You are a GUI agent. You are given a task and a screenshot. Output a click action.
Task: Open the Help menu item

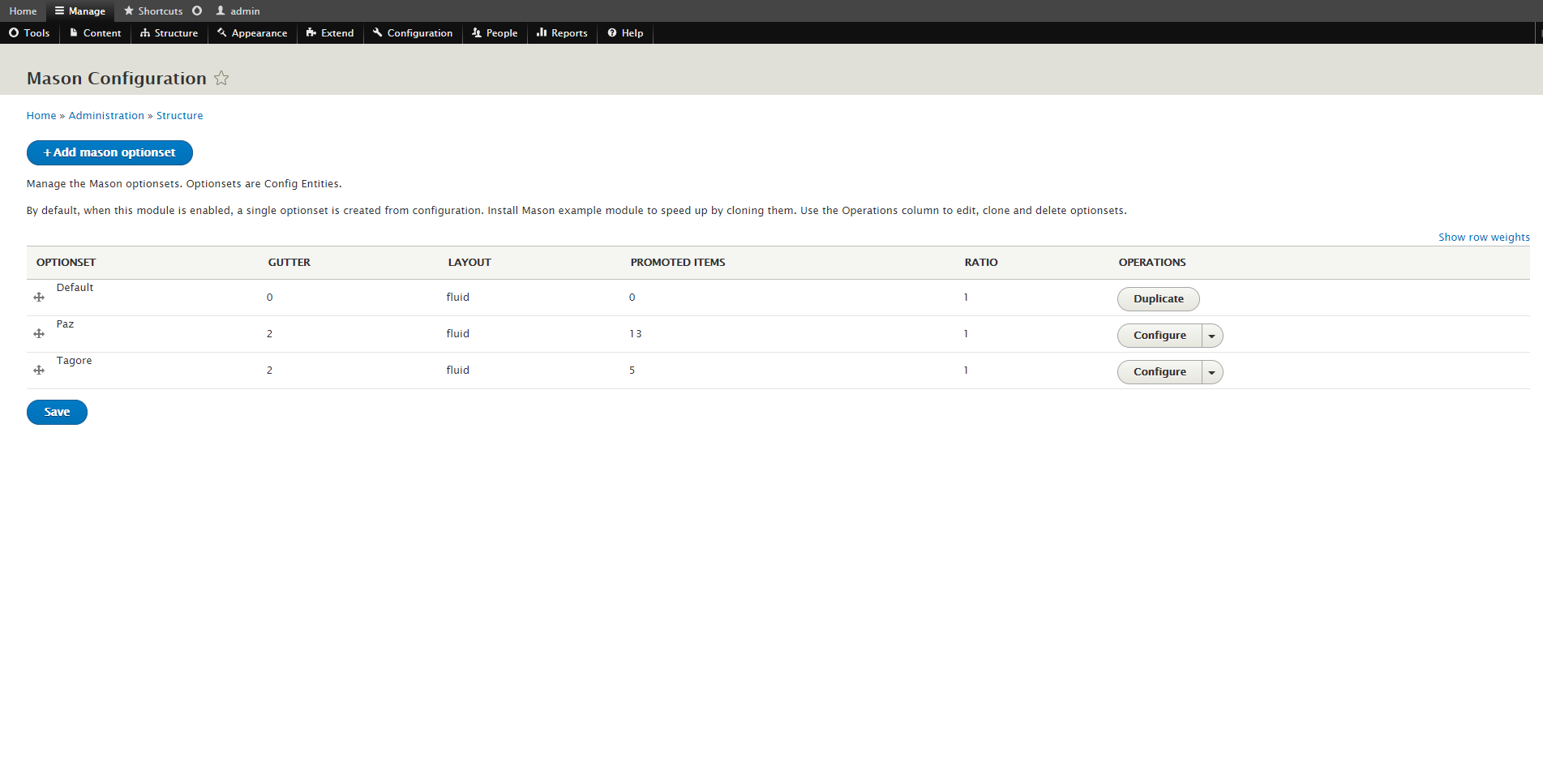[625, 33]
